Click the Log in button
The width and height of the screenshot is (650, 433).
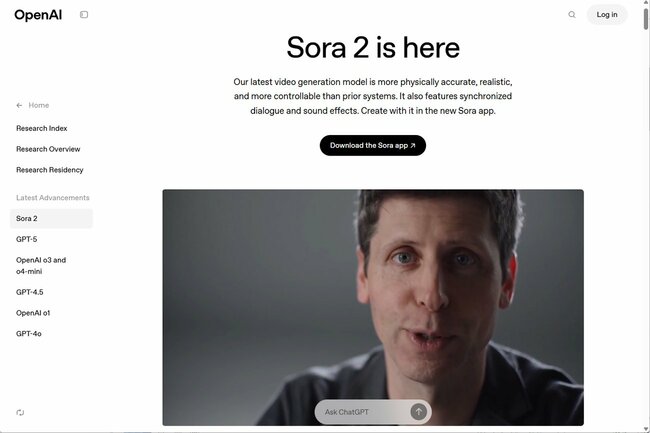click(x=607, y=15)
